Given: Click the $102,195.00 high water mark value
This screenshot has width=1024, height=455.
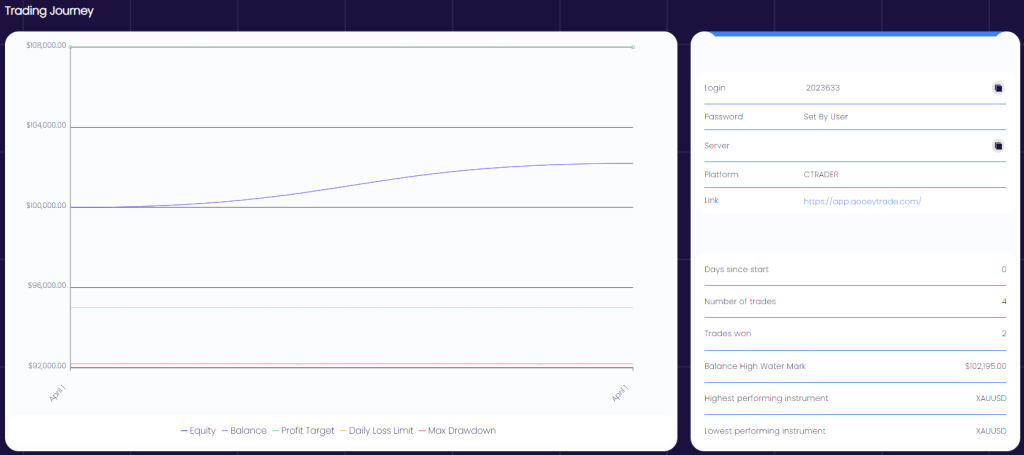Looking at the screenshot, I should tap(985, 366).
